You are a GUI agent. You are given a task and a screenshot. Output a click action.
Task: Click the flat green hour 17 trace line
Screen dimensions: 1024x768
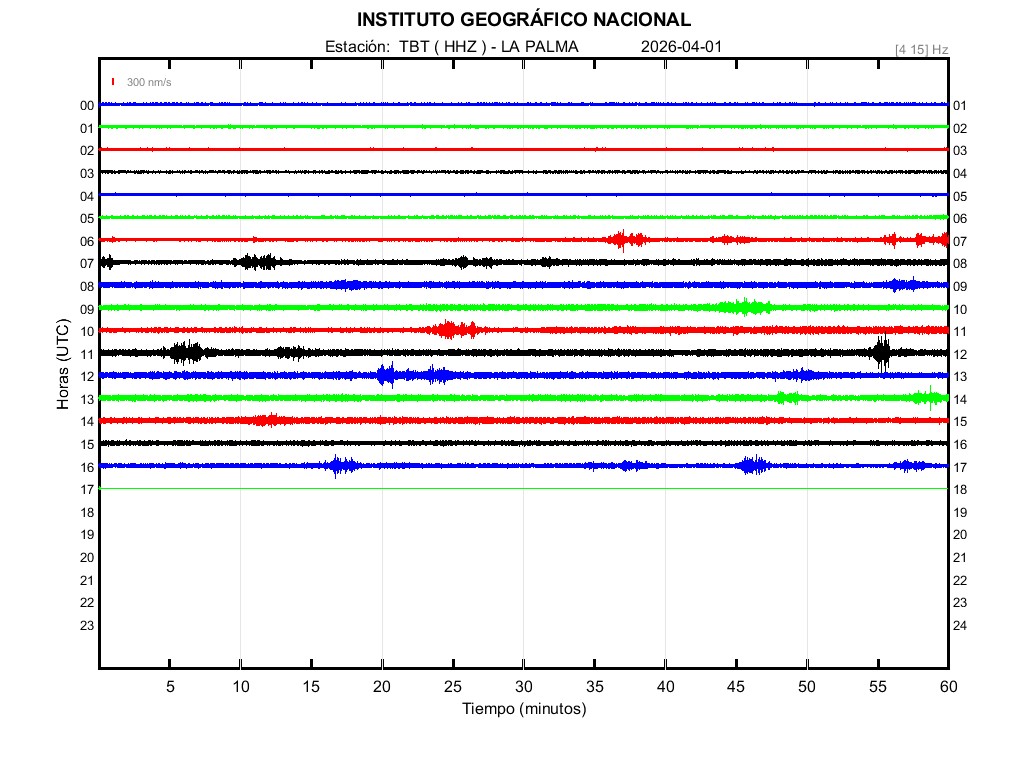(x=523, y=488)
